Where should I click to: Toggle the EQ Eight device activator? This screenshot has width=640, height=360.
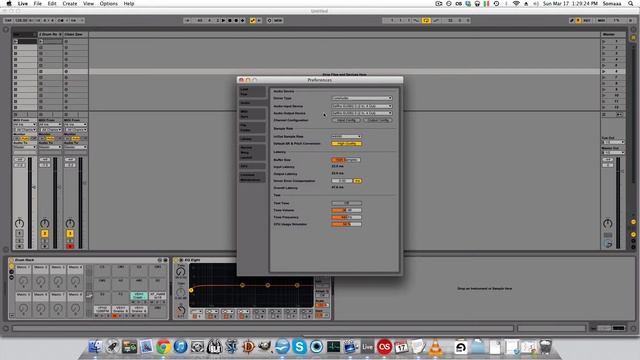click(x=176, y=260)
